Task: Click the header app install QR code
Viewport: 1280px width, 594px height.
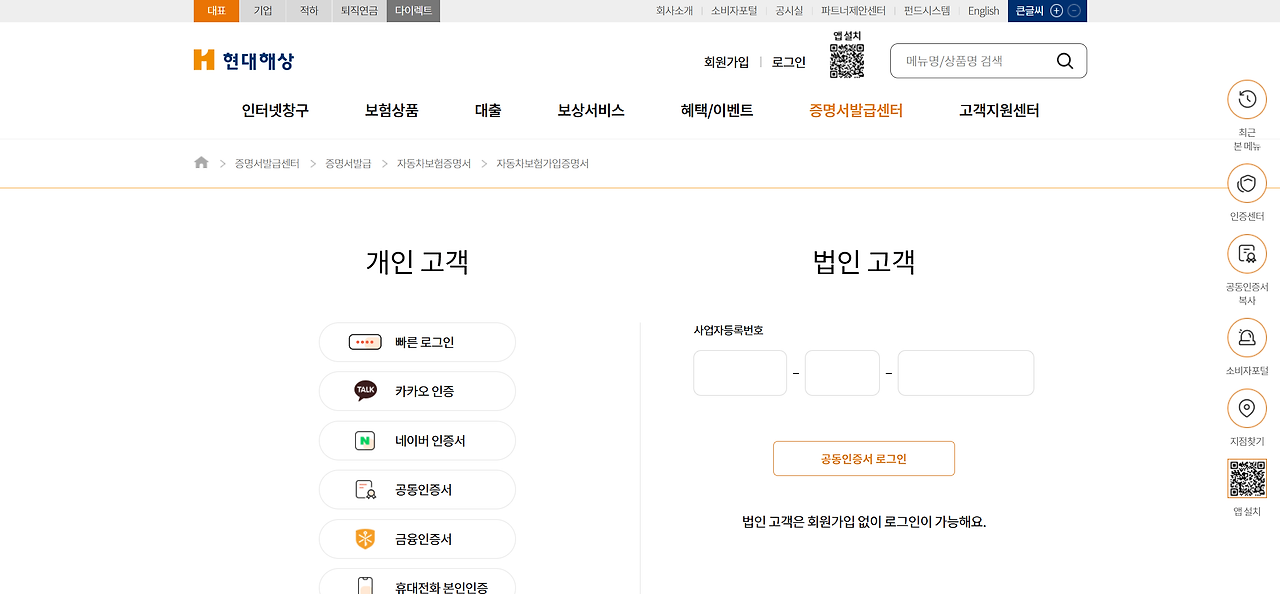Action: (847, 61)
